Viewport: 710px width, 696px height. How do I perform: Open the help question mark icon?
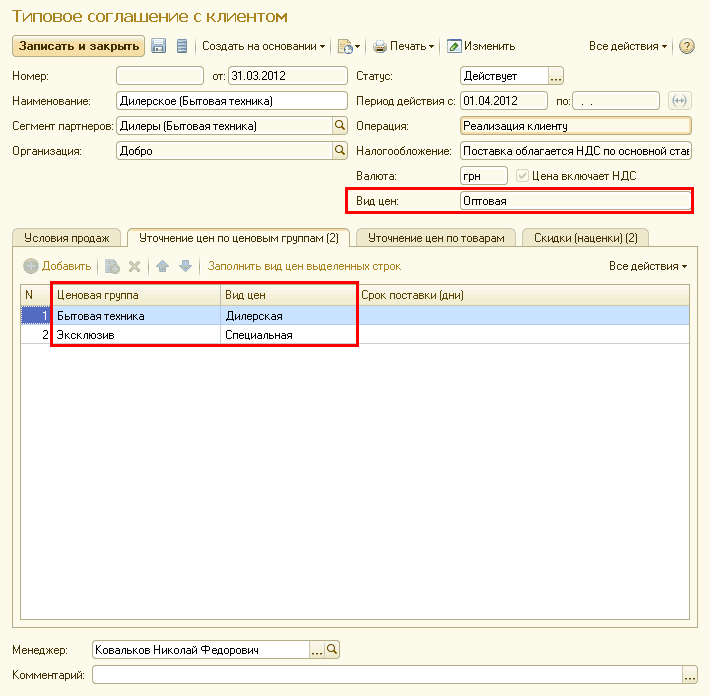687,46
